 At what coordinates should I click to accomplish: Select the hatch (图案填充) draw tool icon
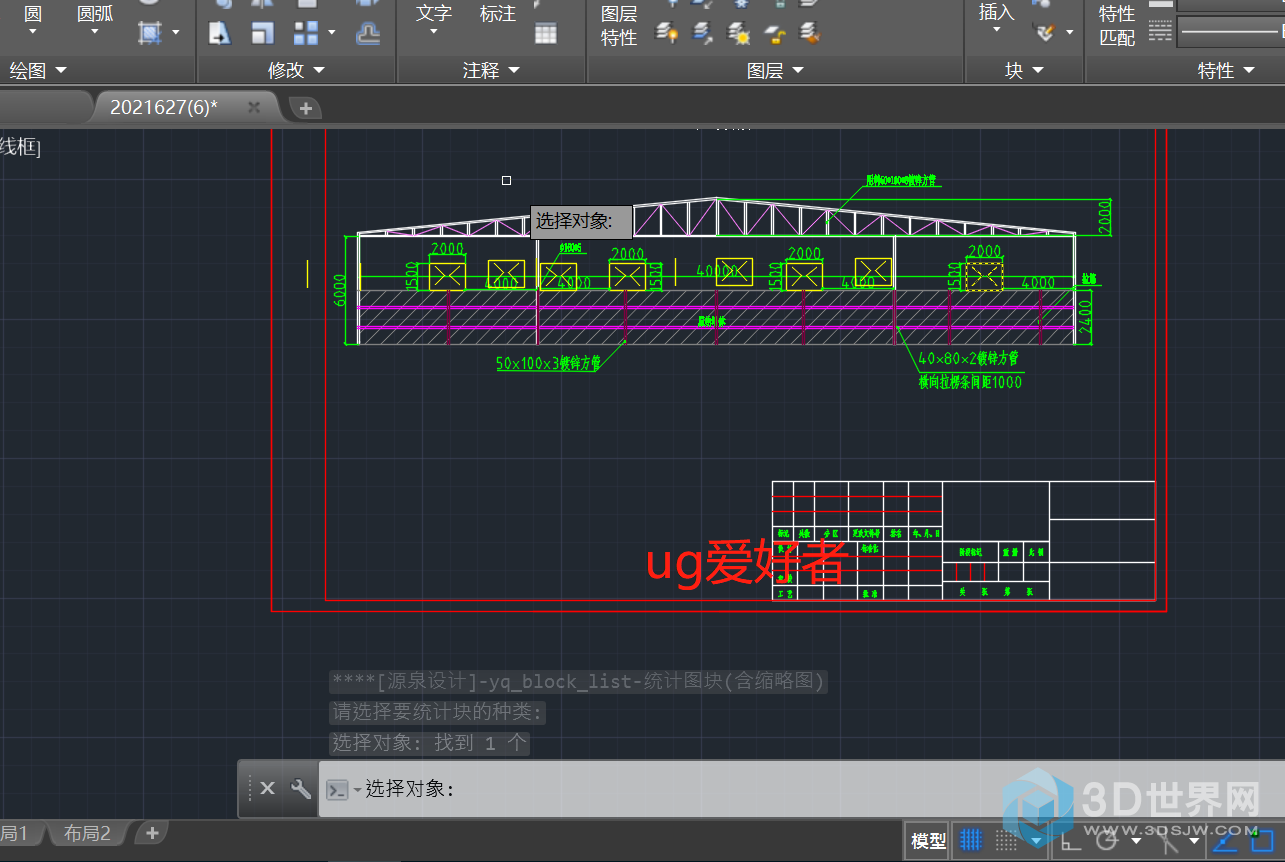pyautogui.click(x=149, y=32)
